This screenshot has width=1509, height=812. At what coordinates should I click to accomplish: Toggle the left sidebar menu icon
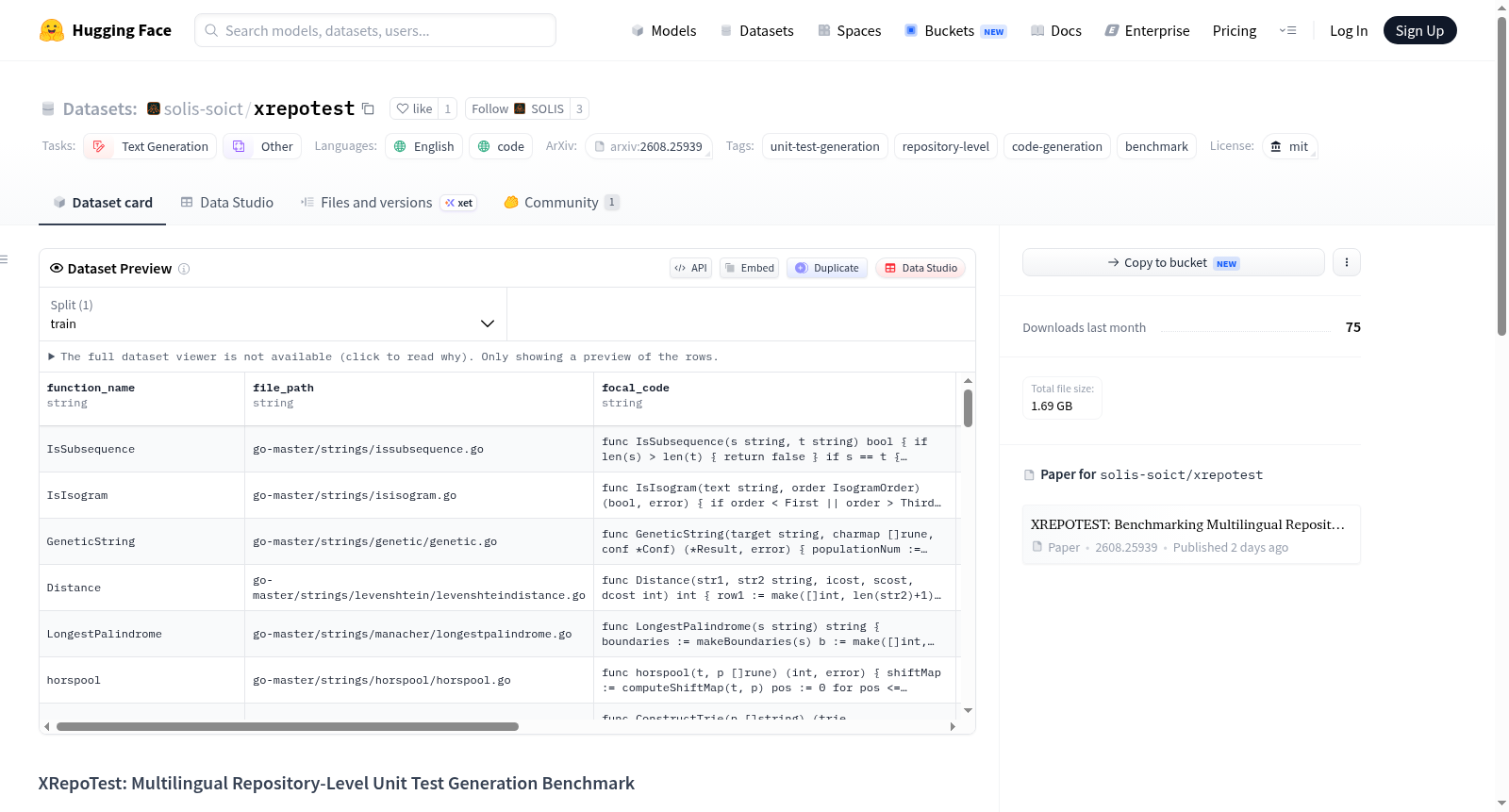(4, 259)
